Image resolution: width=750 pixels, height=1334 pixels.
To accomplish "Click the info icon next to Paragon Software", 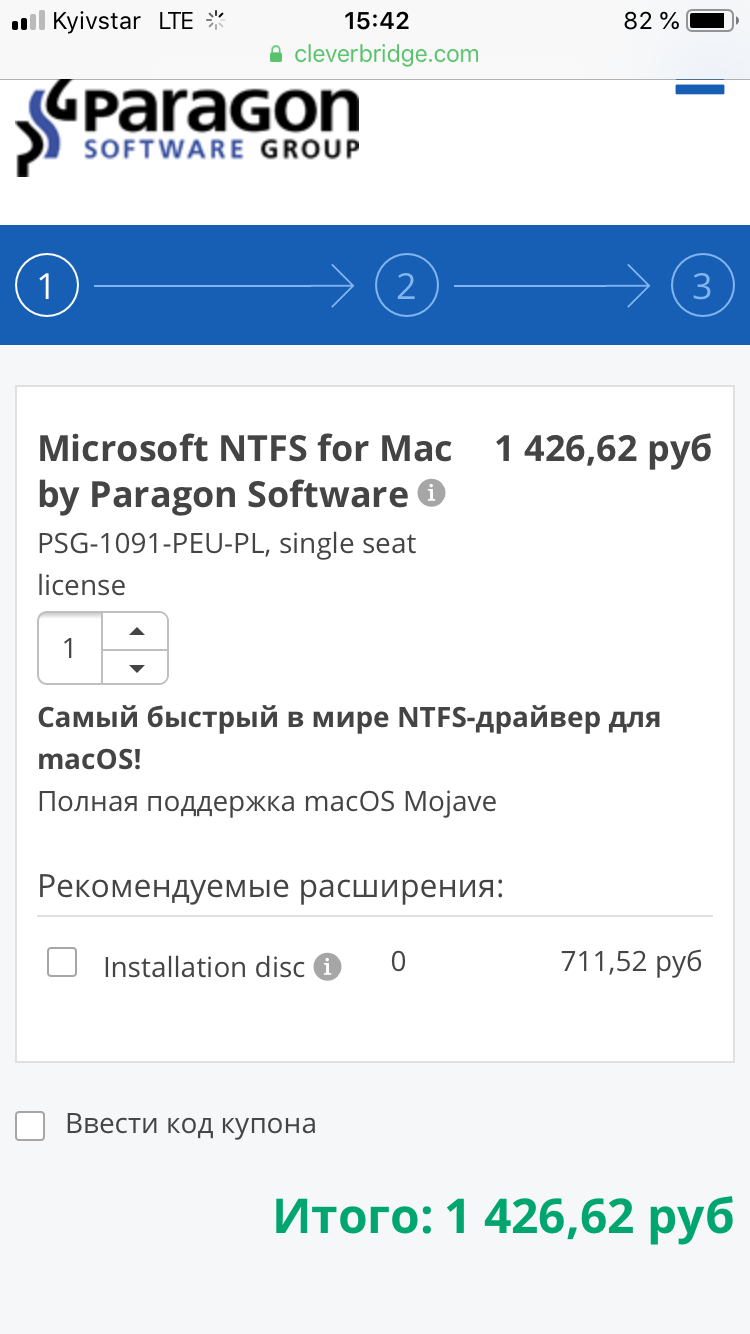I will click(431, 494).
